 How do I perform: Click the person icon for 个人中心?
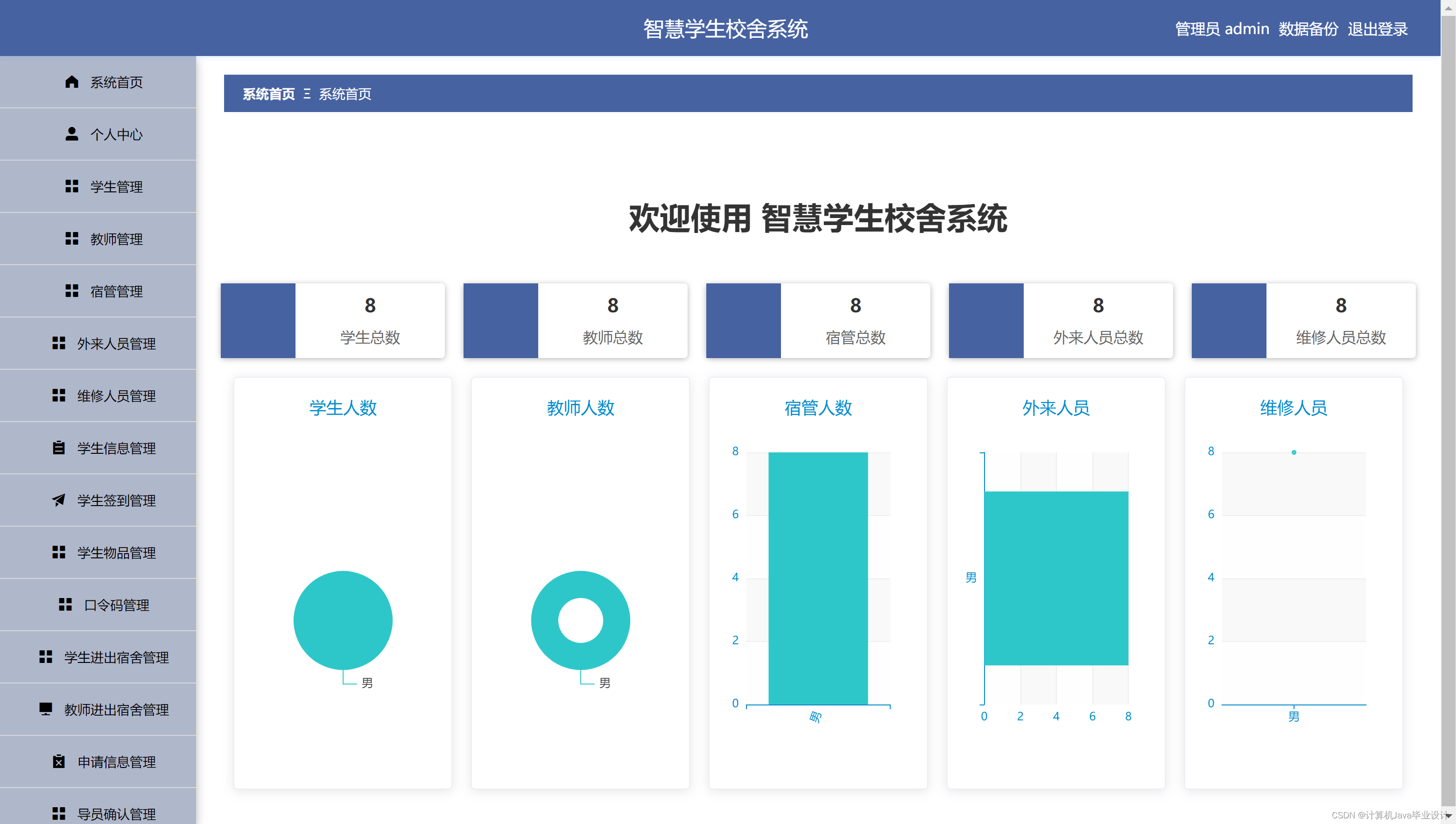point(71,134)
